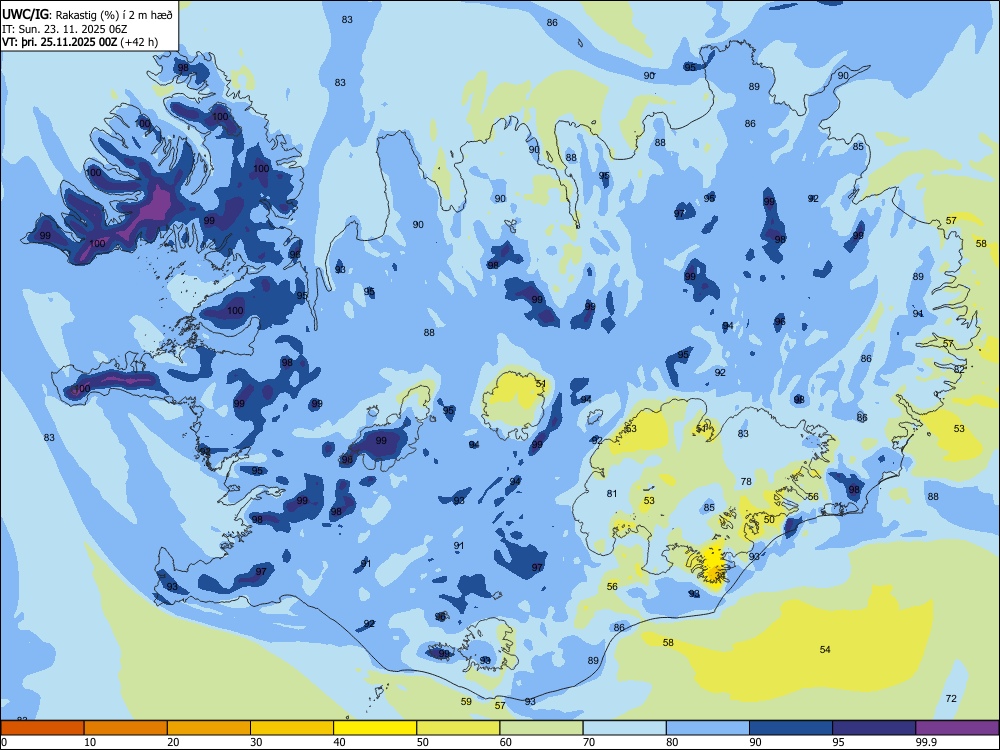Click the colour scale tick label '40'
1000x750 pixels.
coord(340,742)
